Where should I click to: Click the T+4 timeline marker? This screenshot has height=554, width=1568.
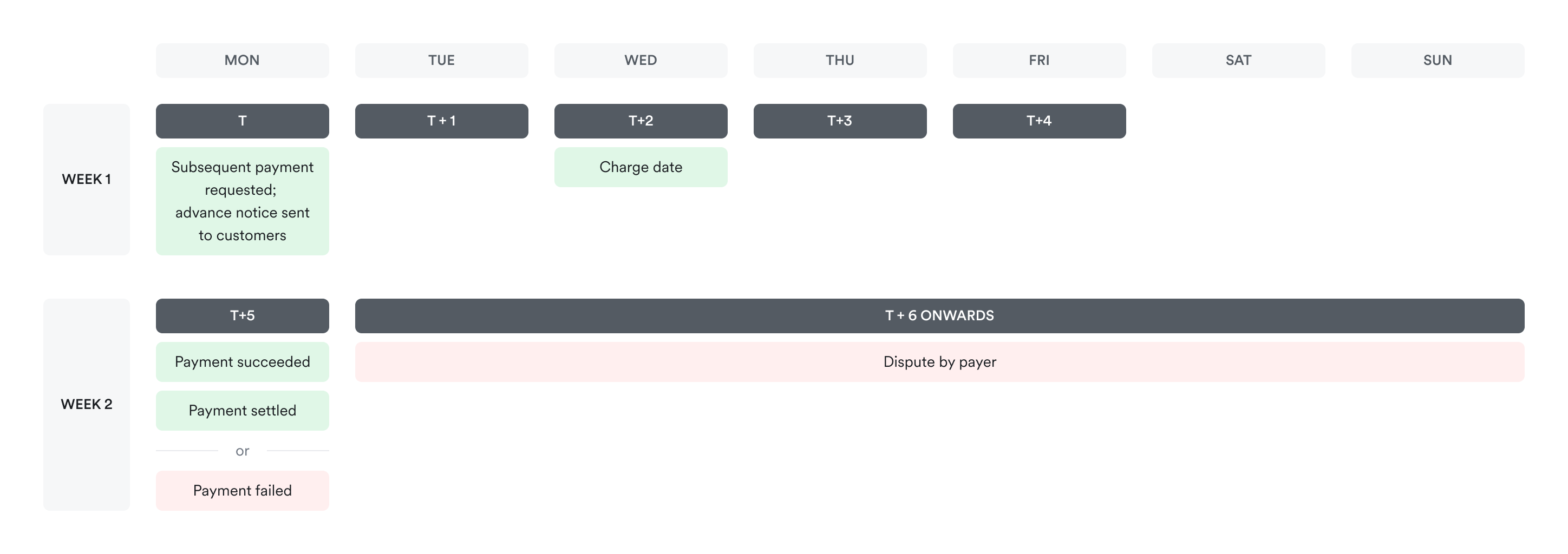click(1039, 121)
